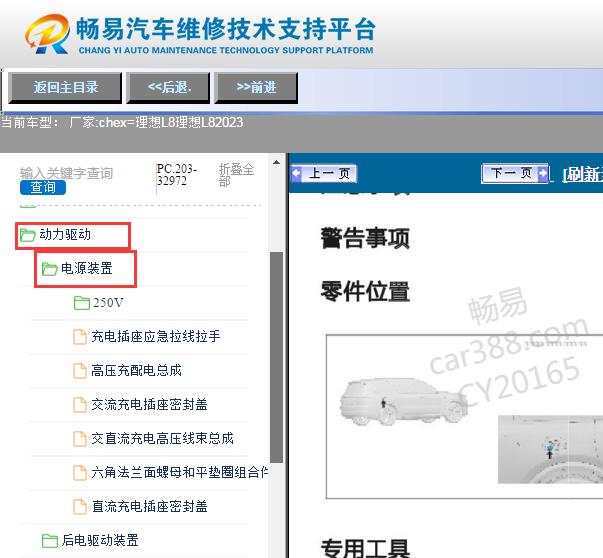Click the PC.203-32972 text

pyautogui.click(x=177, y=175)
